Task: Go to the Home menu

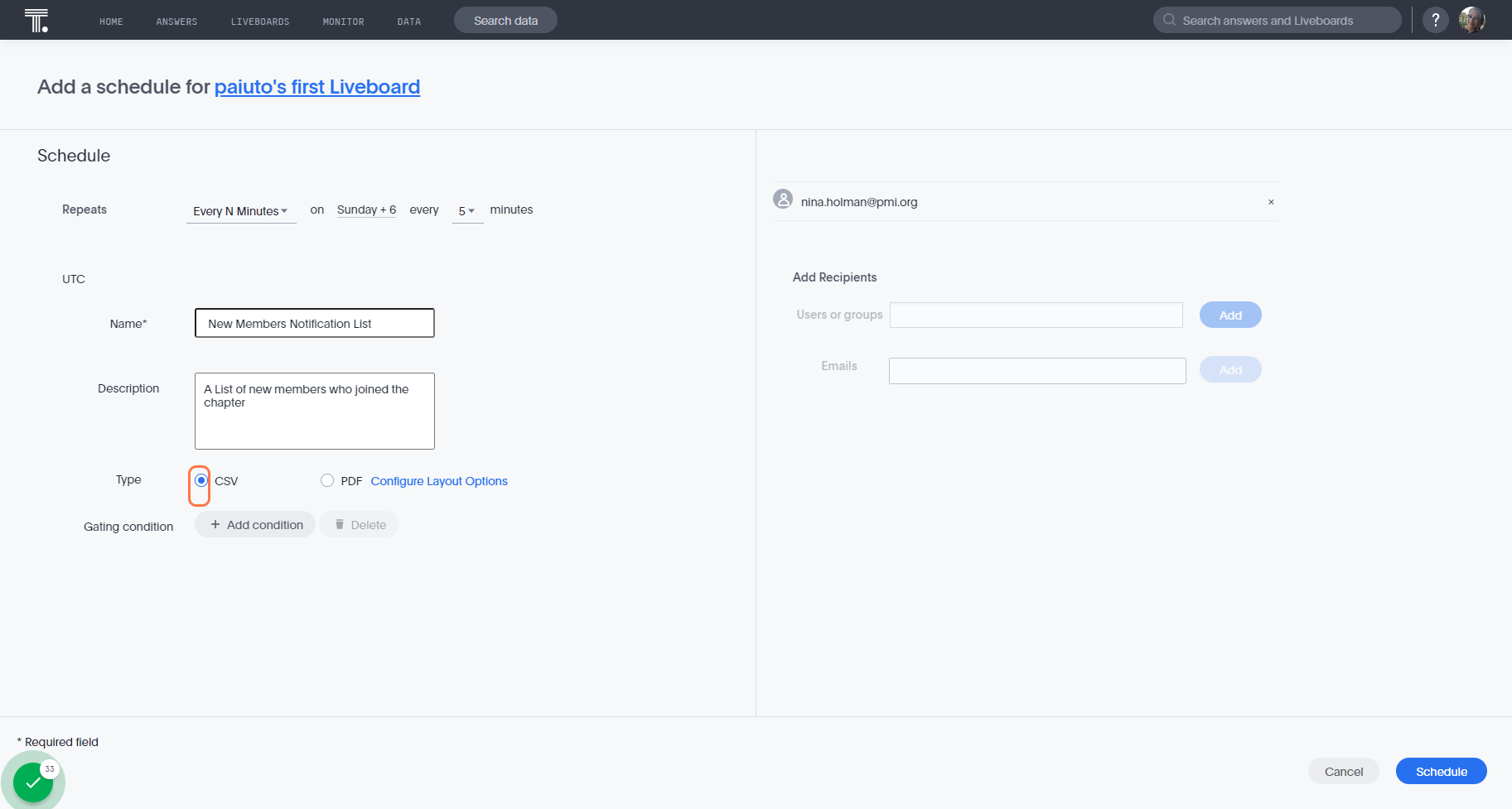Action: click(111, 22)
